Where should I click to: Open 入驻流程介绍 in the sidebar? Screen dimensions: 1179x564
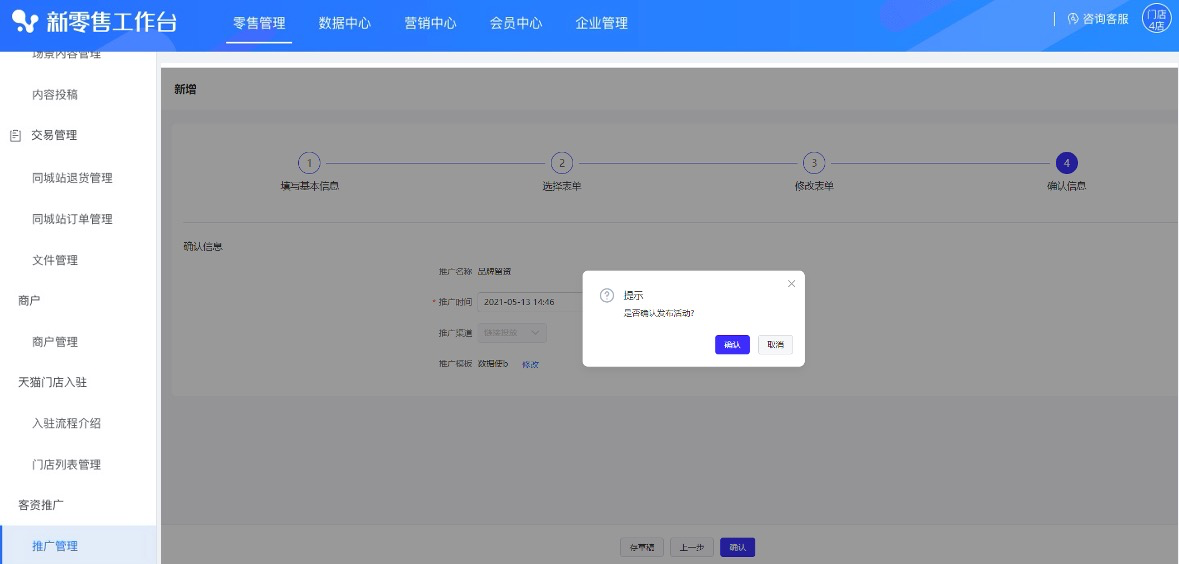point(66,423)
